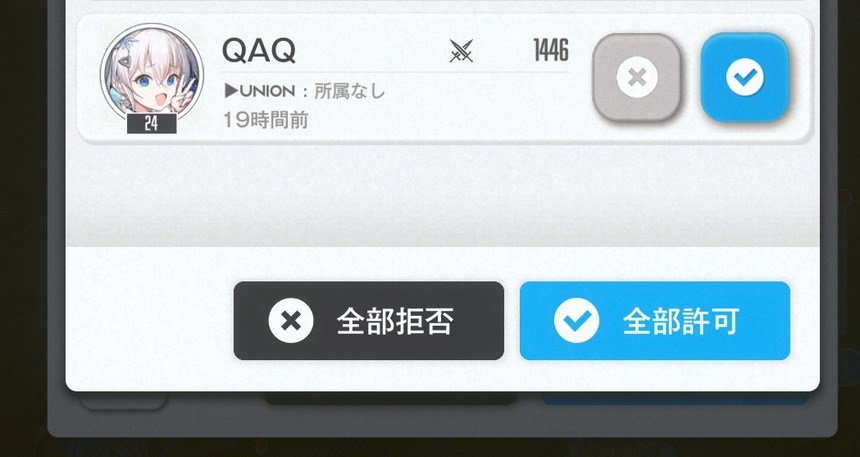Click the partly hidden blue button behind the dialog
The image size is (860, 457).
[675, 399]
